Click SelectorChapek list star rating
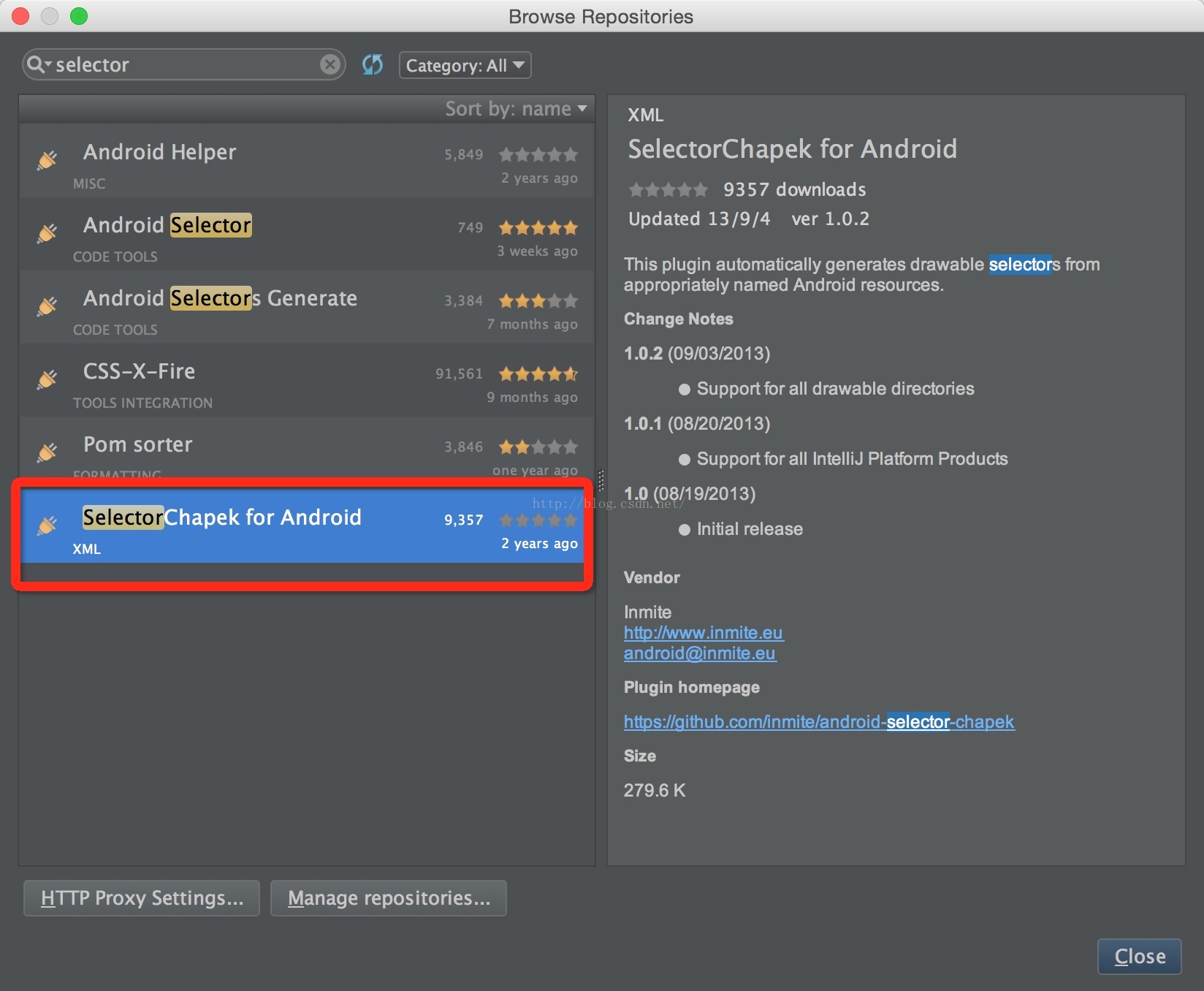This screenshot has width=1204, height=991. [538, 520]
